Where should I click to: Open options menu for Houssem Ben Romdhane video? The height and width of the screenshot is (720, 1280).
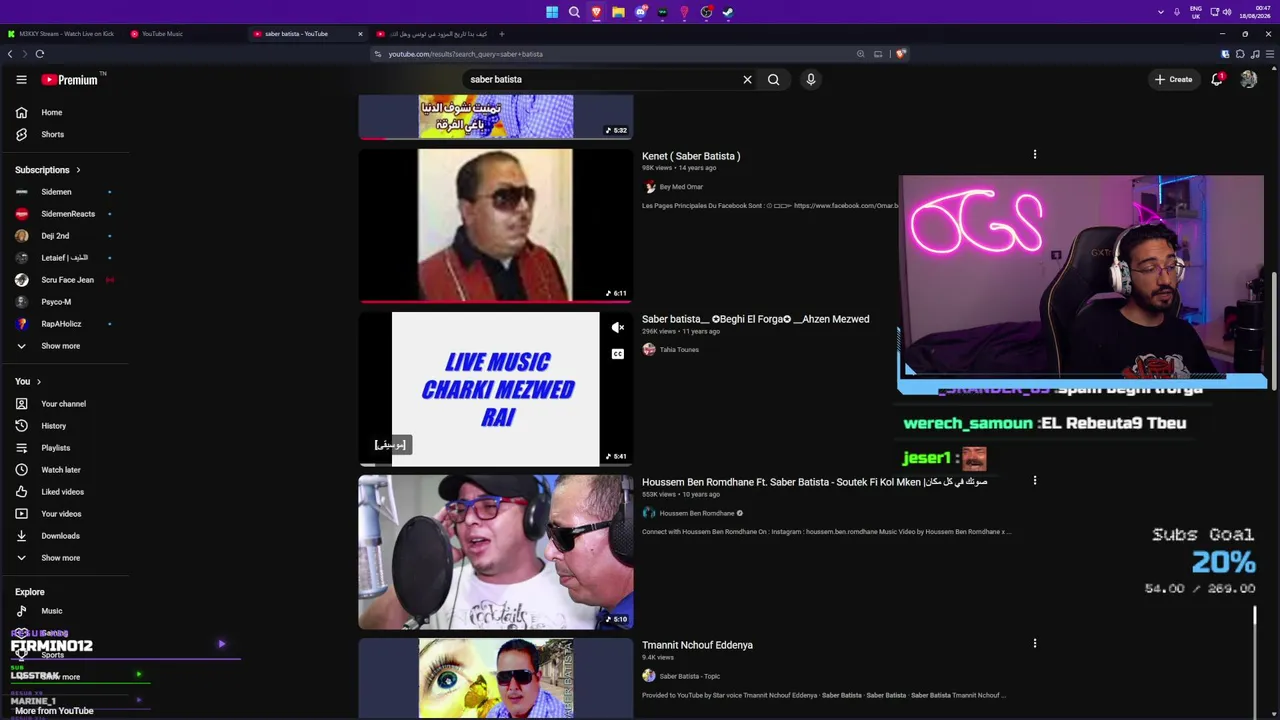1035,481
